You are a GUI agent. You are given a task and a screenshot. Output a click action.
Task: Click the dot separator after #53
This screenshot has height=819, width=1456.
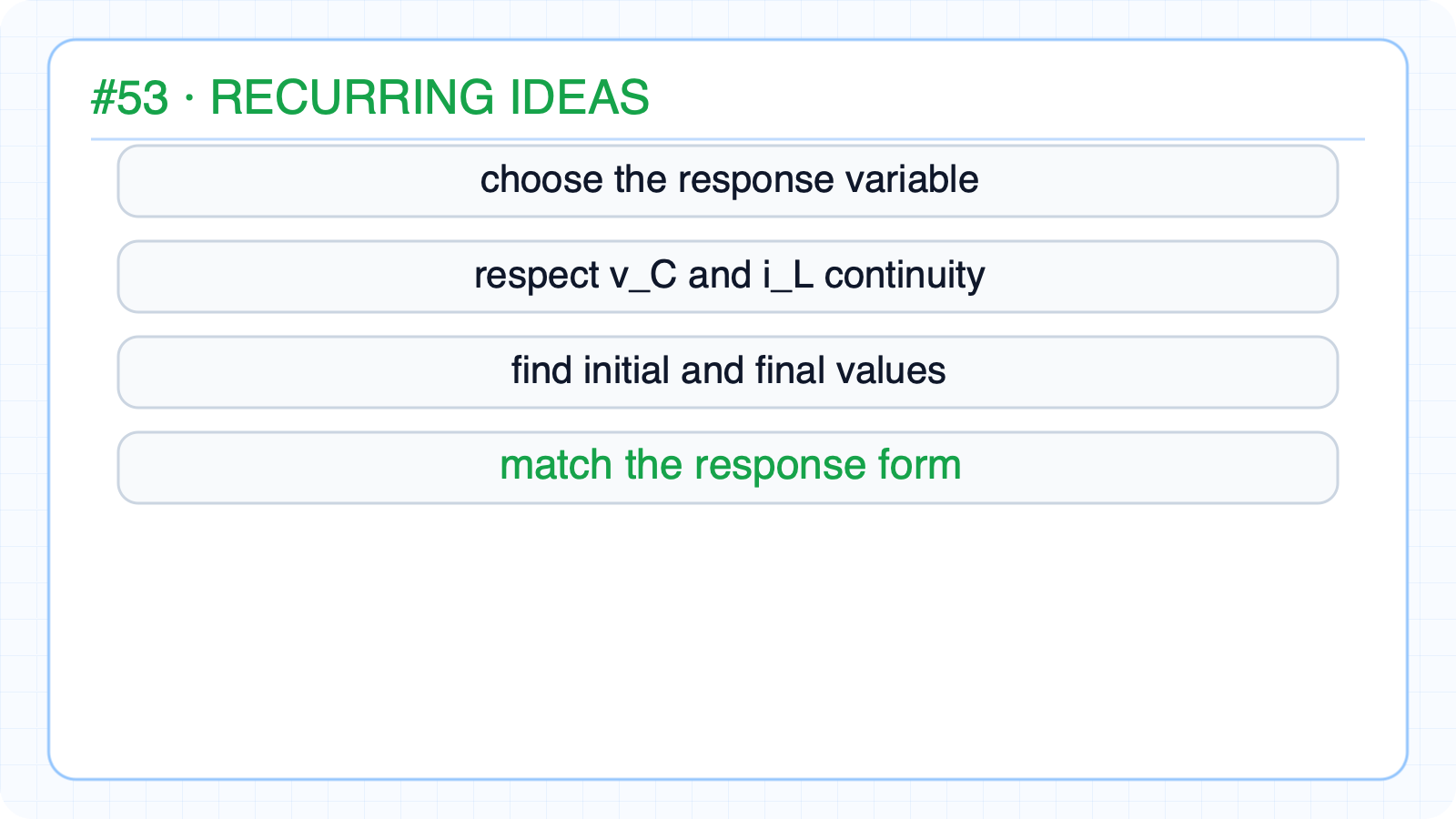(189, 96)
